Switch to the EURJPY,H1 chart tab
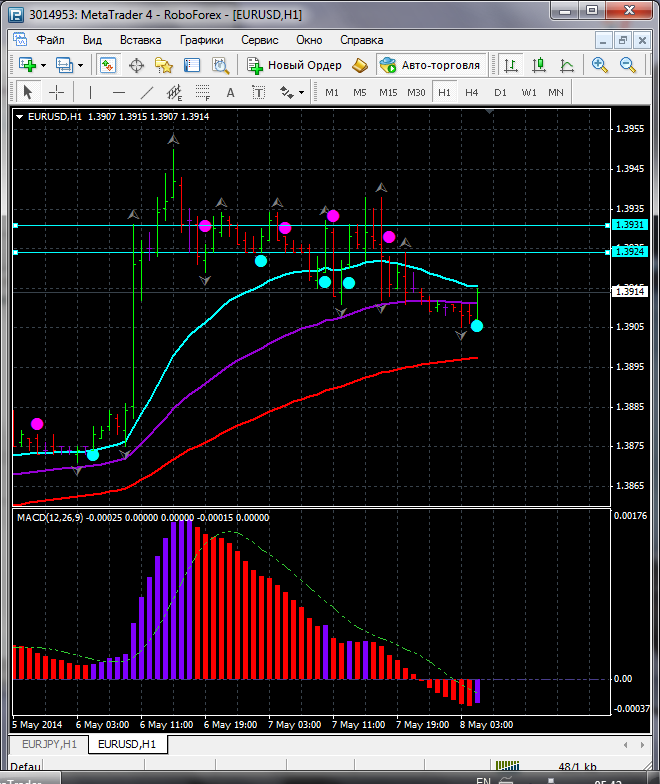Screen dimensions: 660x784 [48, 745]
